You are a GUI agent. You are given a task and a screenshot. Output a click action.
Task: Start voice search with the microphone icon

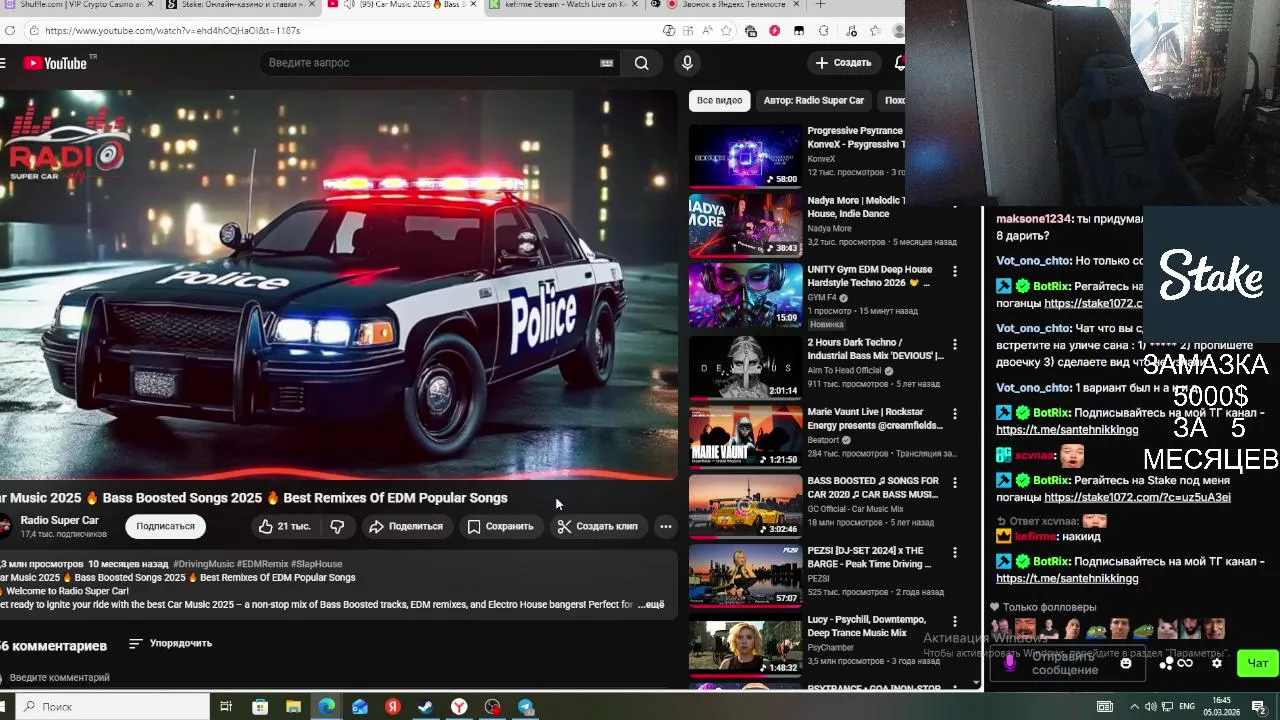click(687, 63)
